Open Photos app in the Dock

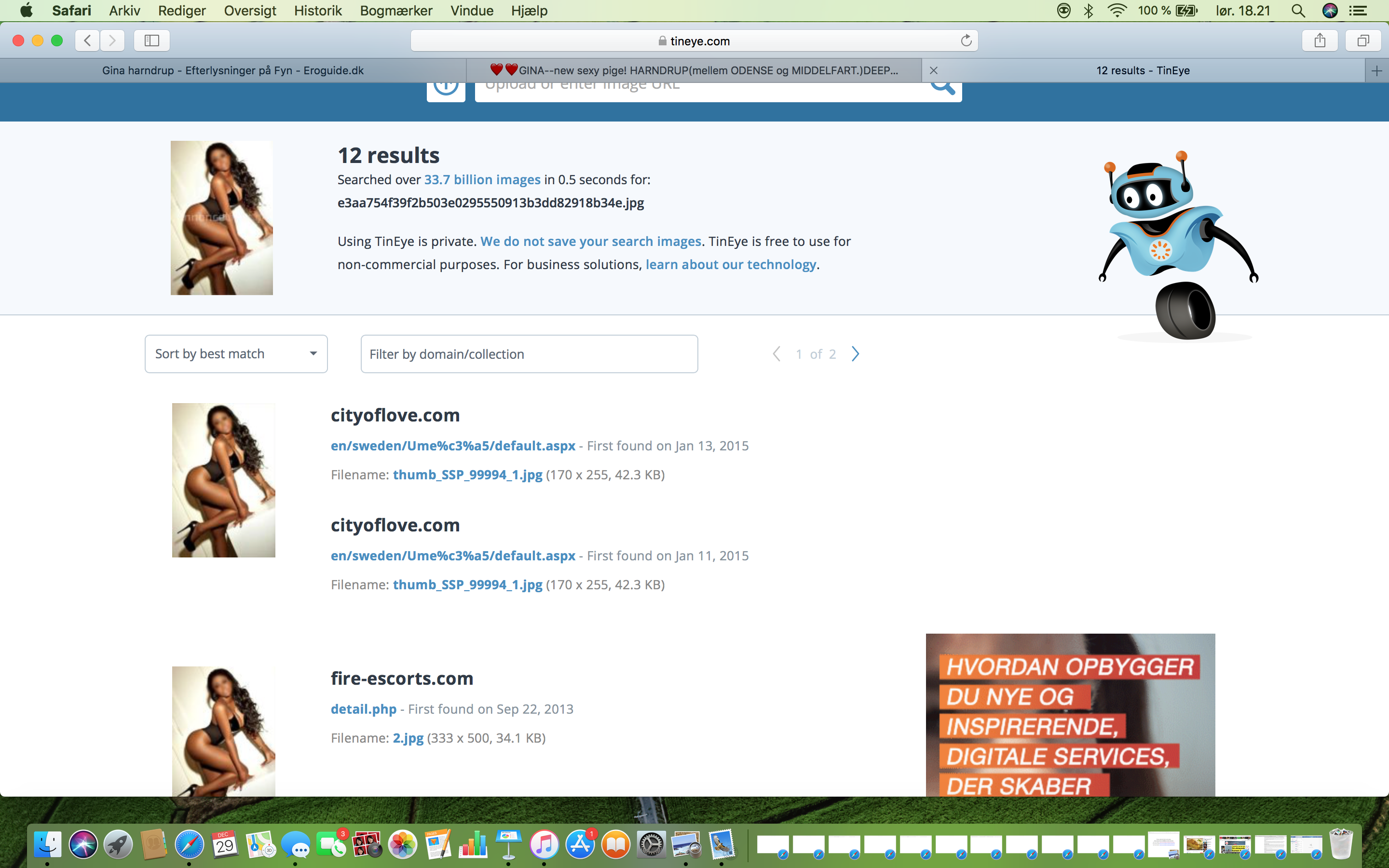coord(403,844)
